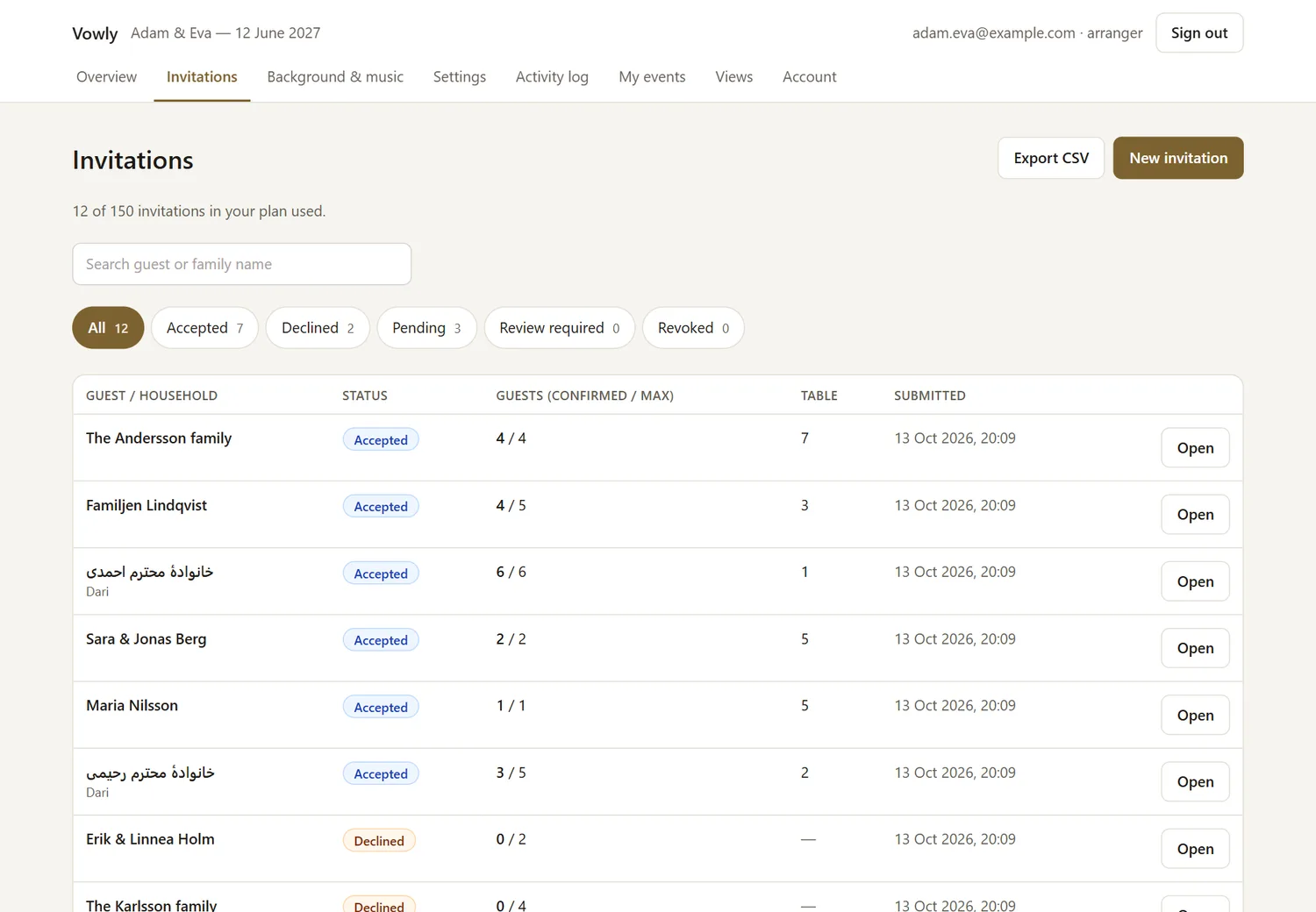Filter by All invitations
The image size is (1316, 912).
(108, 328)
